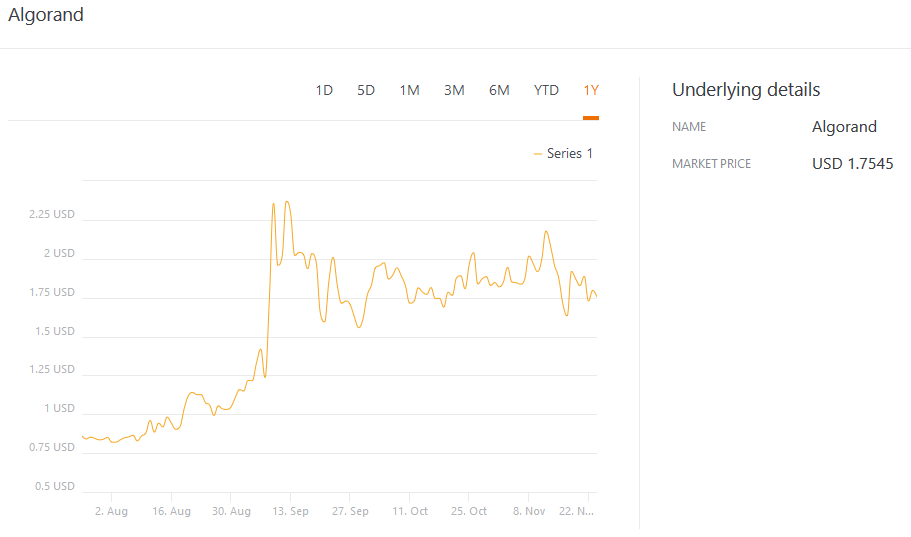Screen dimensions: 911x537
Task: Select the 5D time range tab
Action: click(x=366, y=90)
